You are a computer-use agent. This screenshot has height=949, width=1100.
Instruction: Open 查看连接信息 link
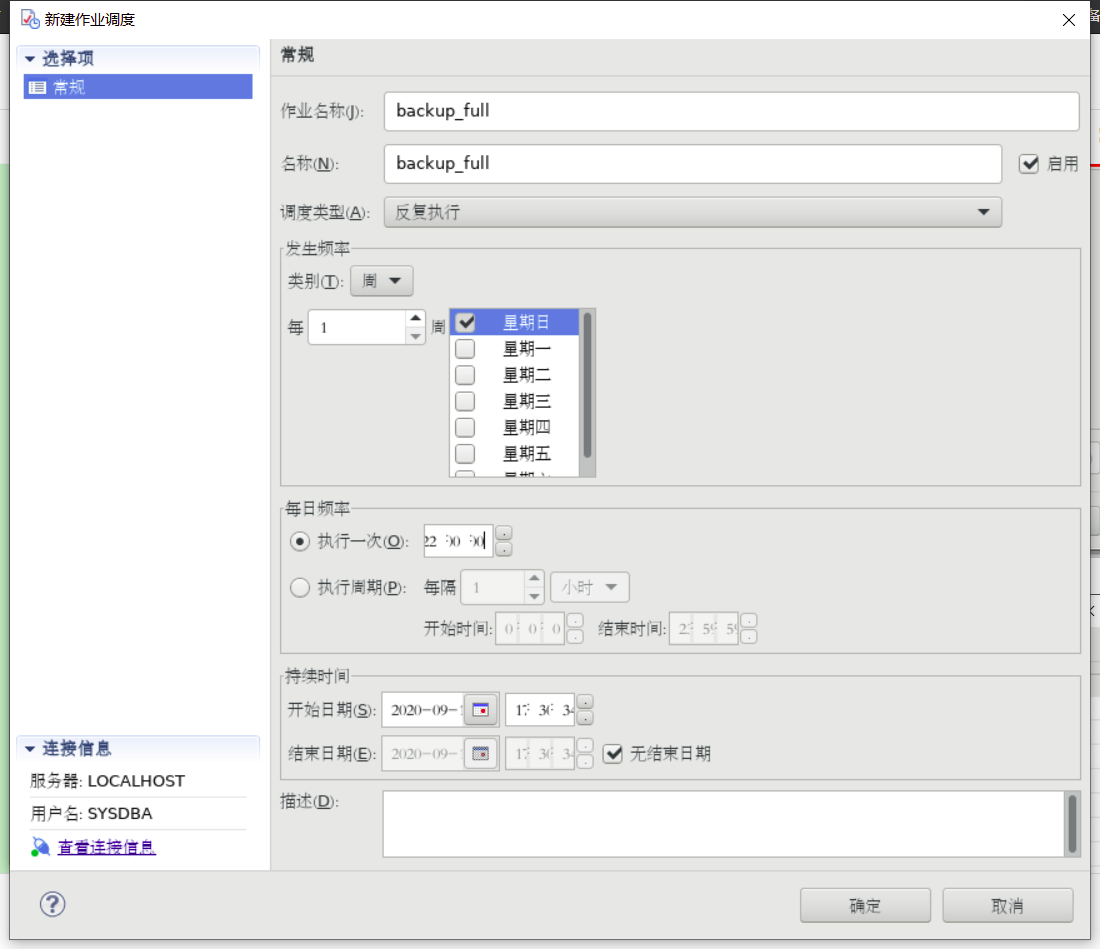click(x=105, y=846)
